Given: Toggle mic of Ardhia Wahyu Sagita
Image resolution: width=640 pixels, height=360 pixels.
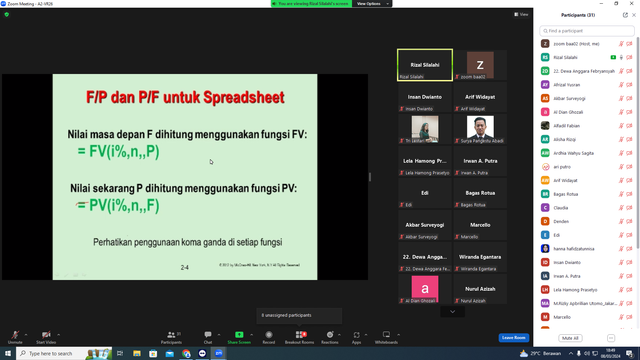Looking at the screenshot, I should coord(621,153).
